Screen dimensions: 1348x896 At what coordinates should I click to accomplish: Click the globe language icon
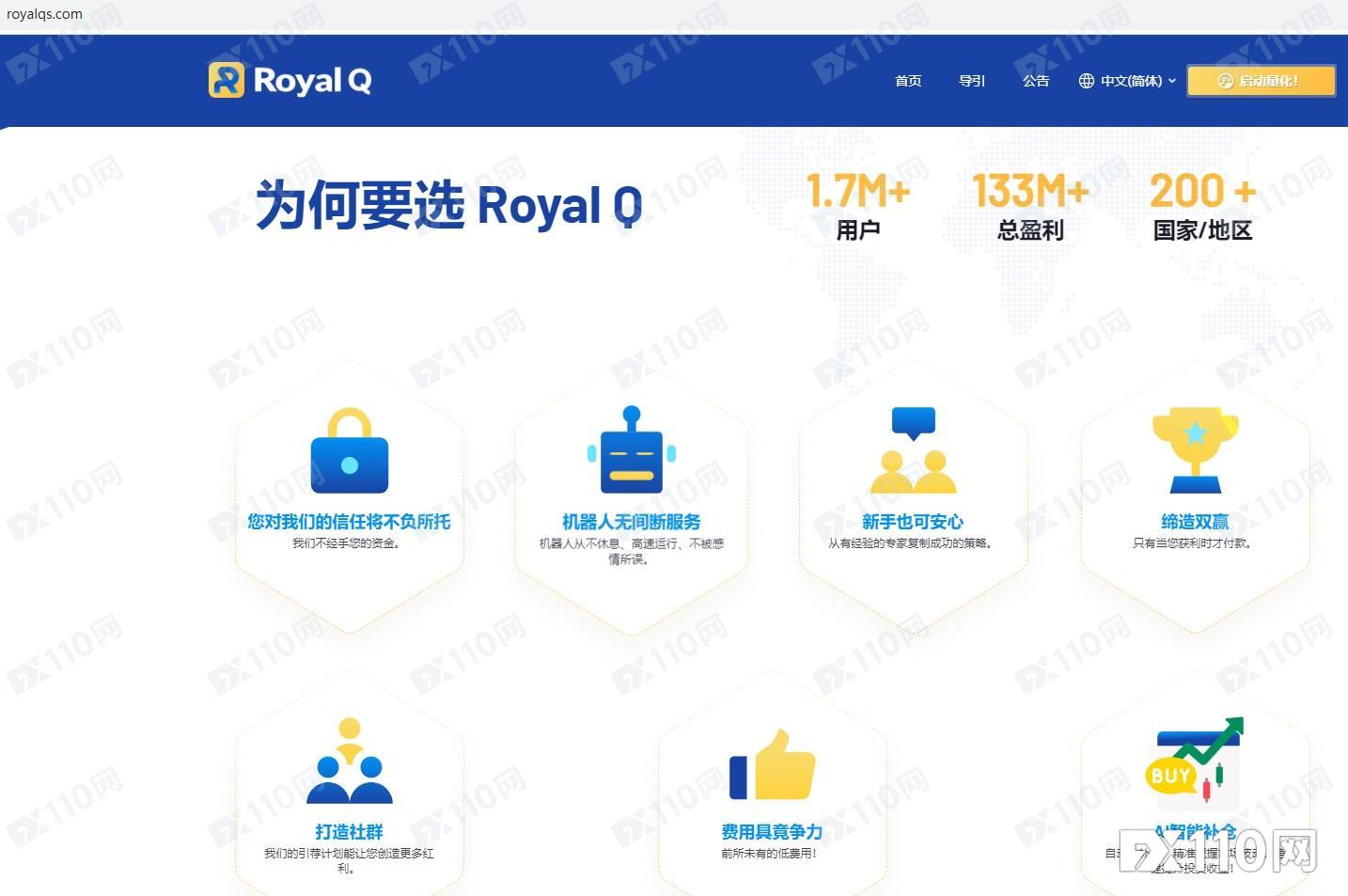(1086, 81)
